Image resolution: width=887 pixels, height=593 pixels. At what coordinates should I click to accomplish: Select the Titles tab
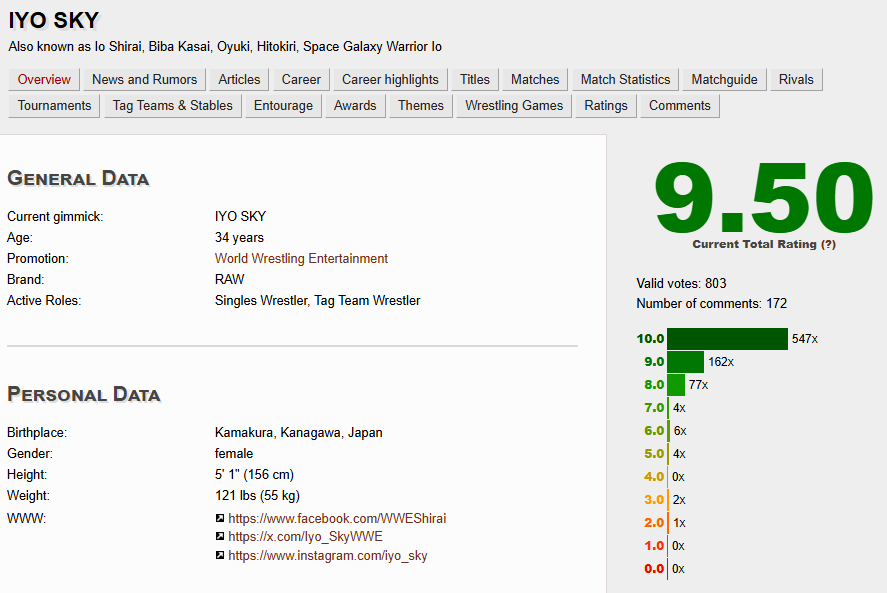475,79
